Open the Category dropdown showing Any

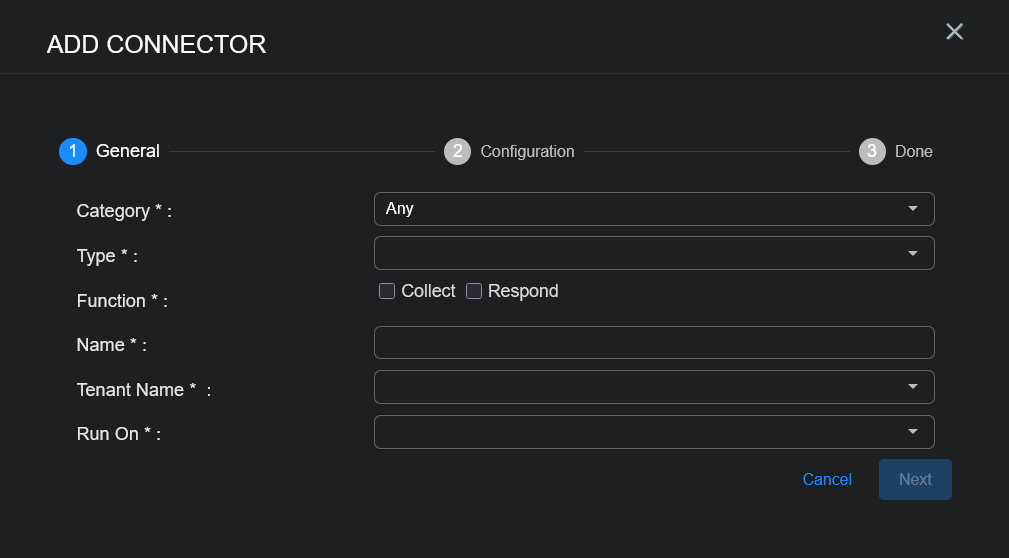640,209
